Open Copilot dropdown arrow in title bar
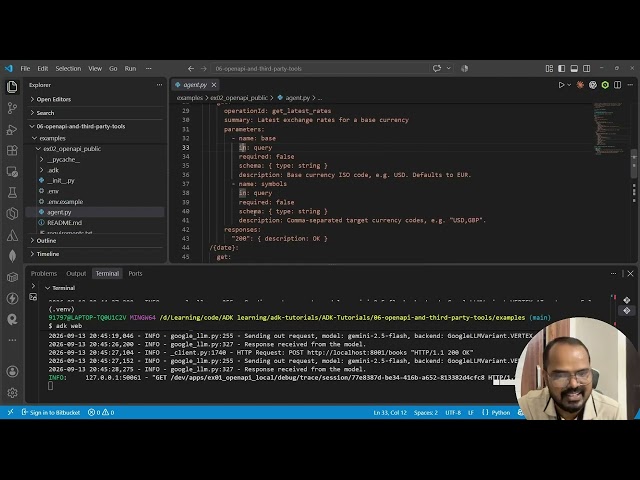 click(x=449, y=69)
